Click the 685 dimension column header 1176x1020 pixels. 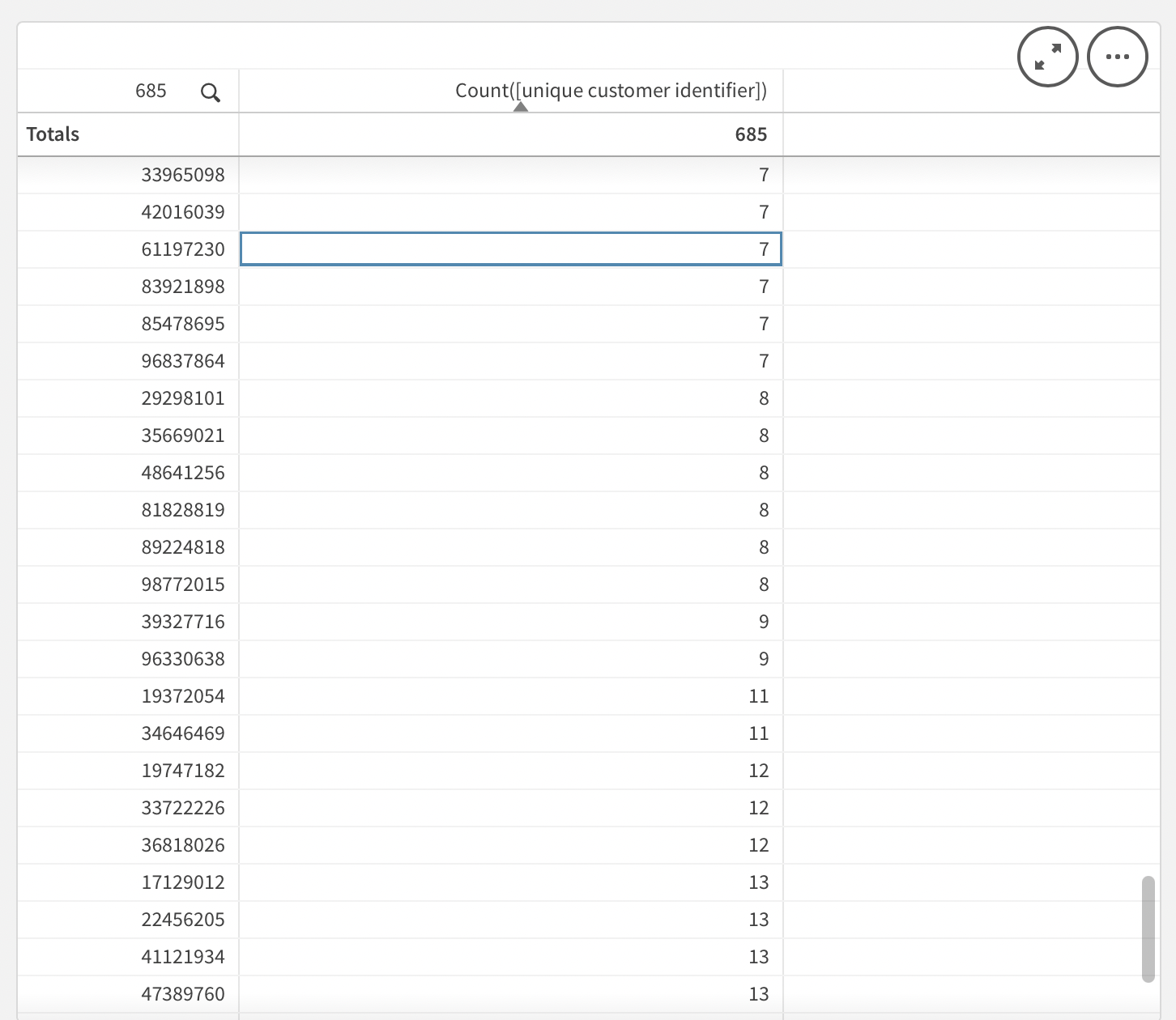(151, 91)
